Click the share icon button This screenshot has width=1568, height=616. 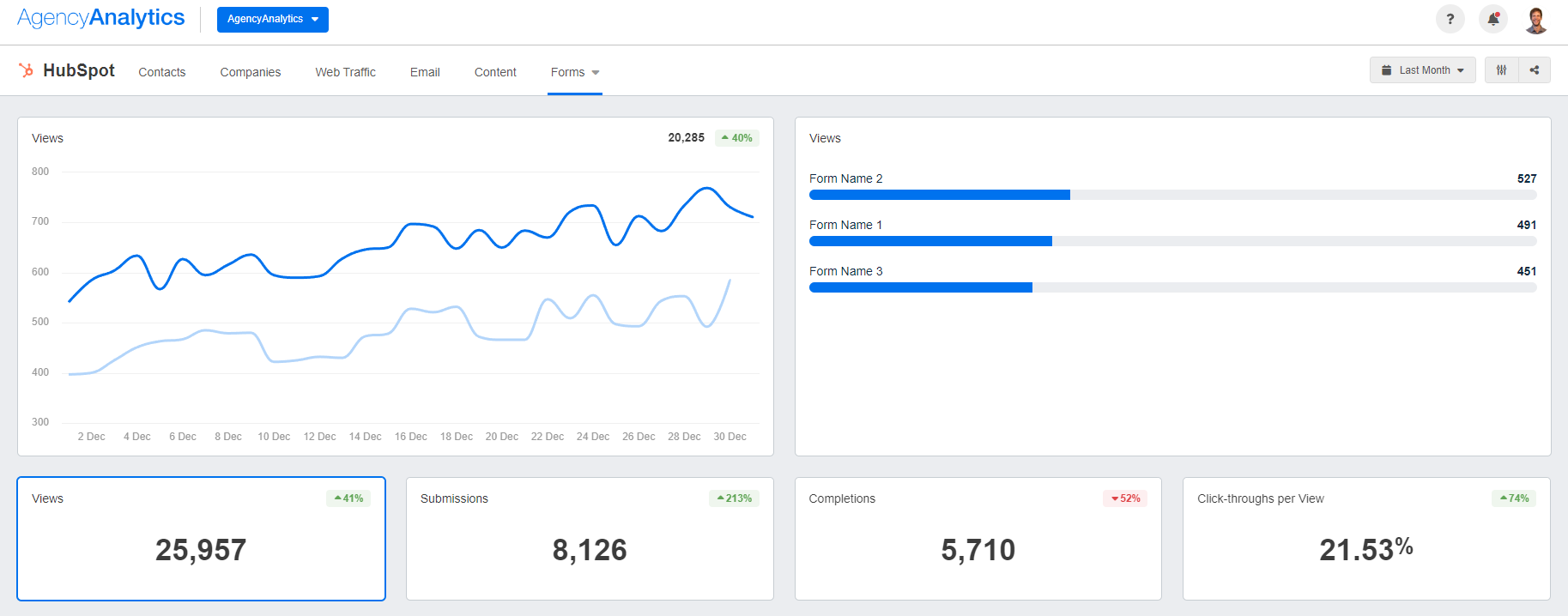(1535, 70)
